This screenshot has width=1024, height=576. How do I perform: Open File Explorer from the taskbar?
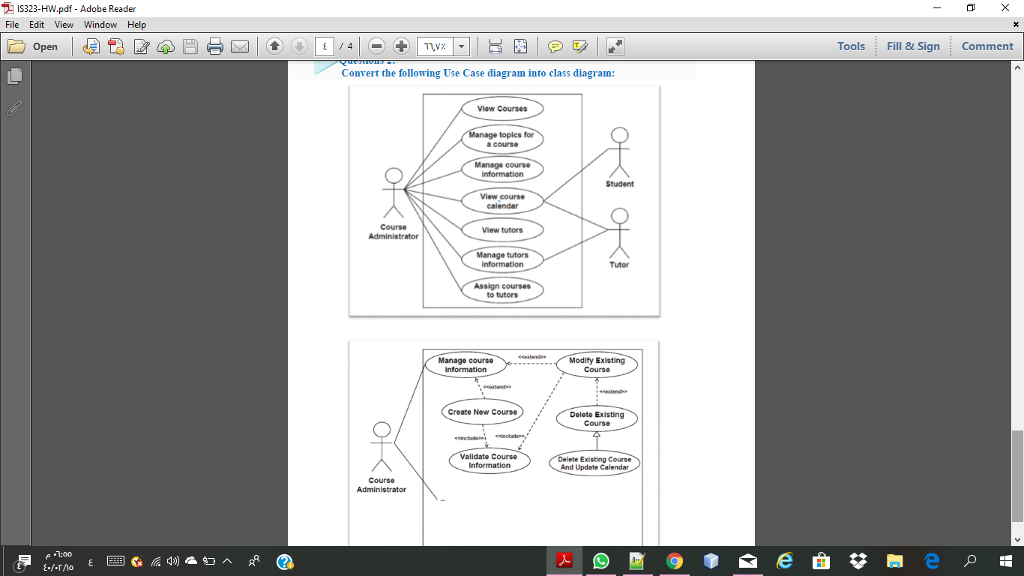(895, 561)
